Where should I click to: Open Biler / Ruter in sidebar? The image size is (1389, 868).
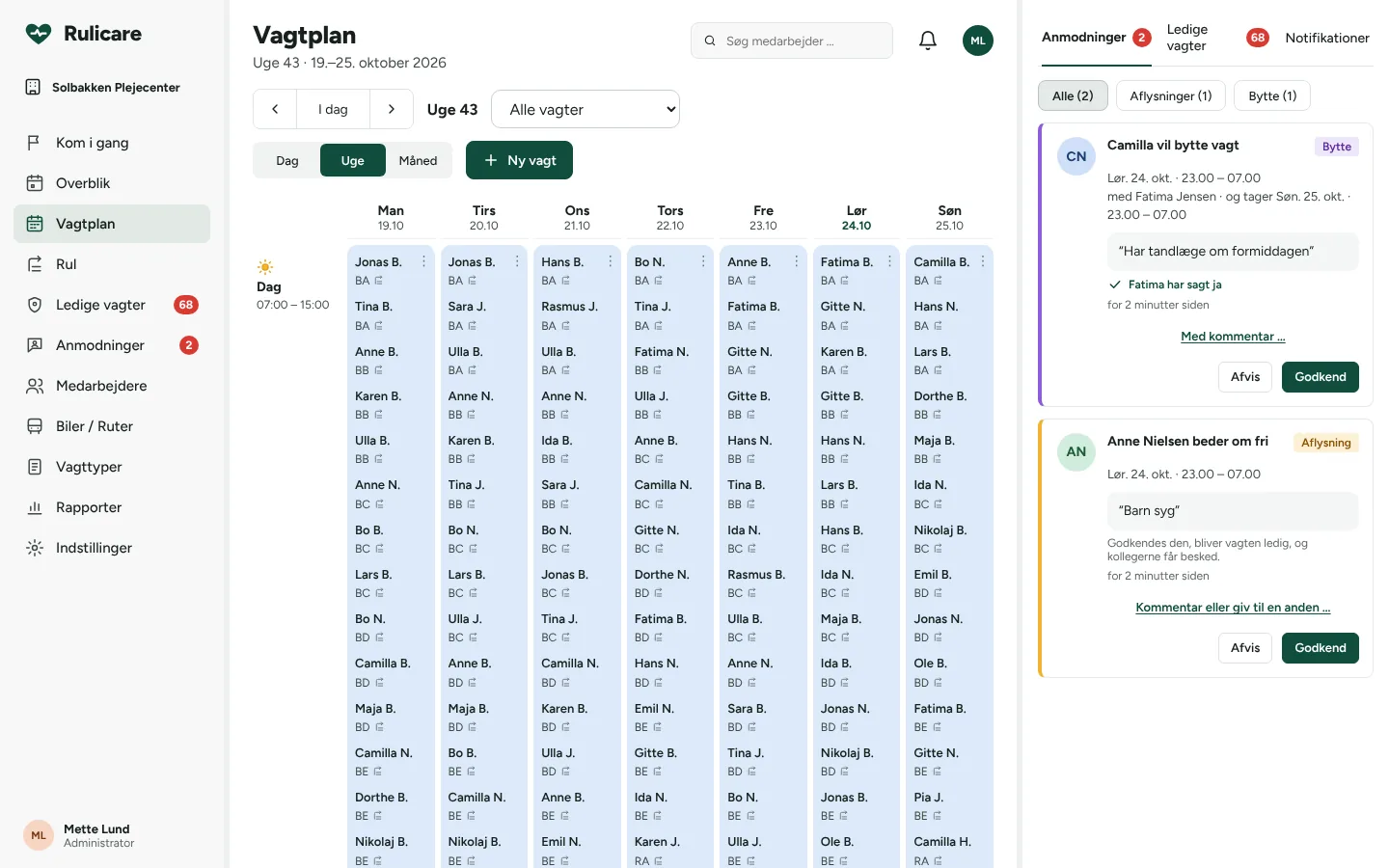(112, 426)
